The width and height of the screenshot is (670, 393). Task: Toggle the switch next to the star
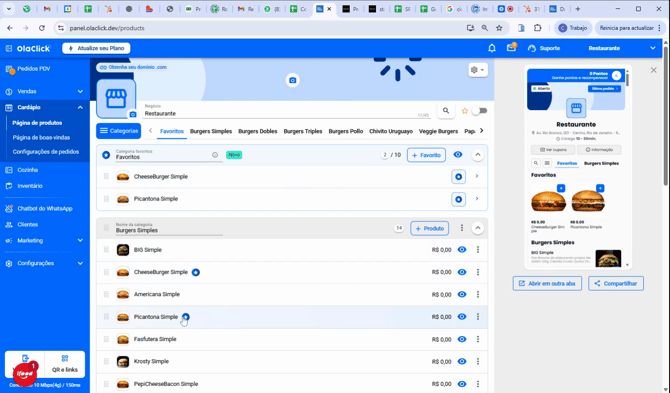click(x=480, y=111)
